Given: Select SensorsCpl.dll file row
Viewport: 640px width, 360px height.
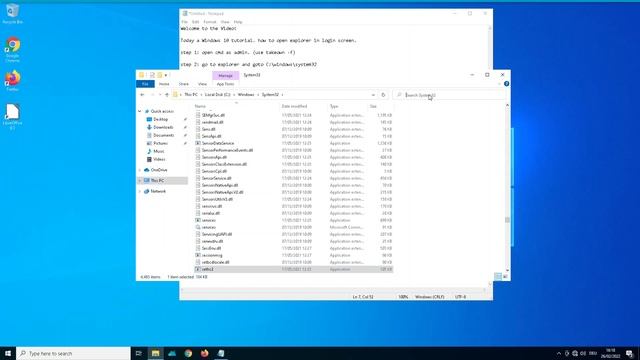Looking at the screenshot, I should tap(293, 171).
